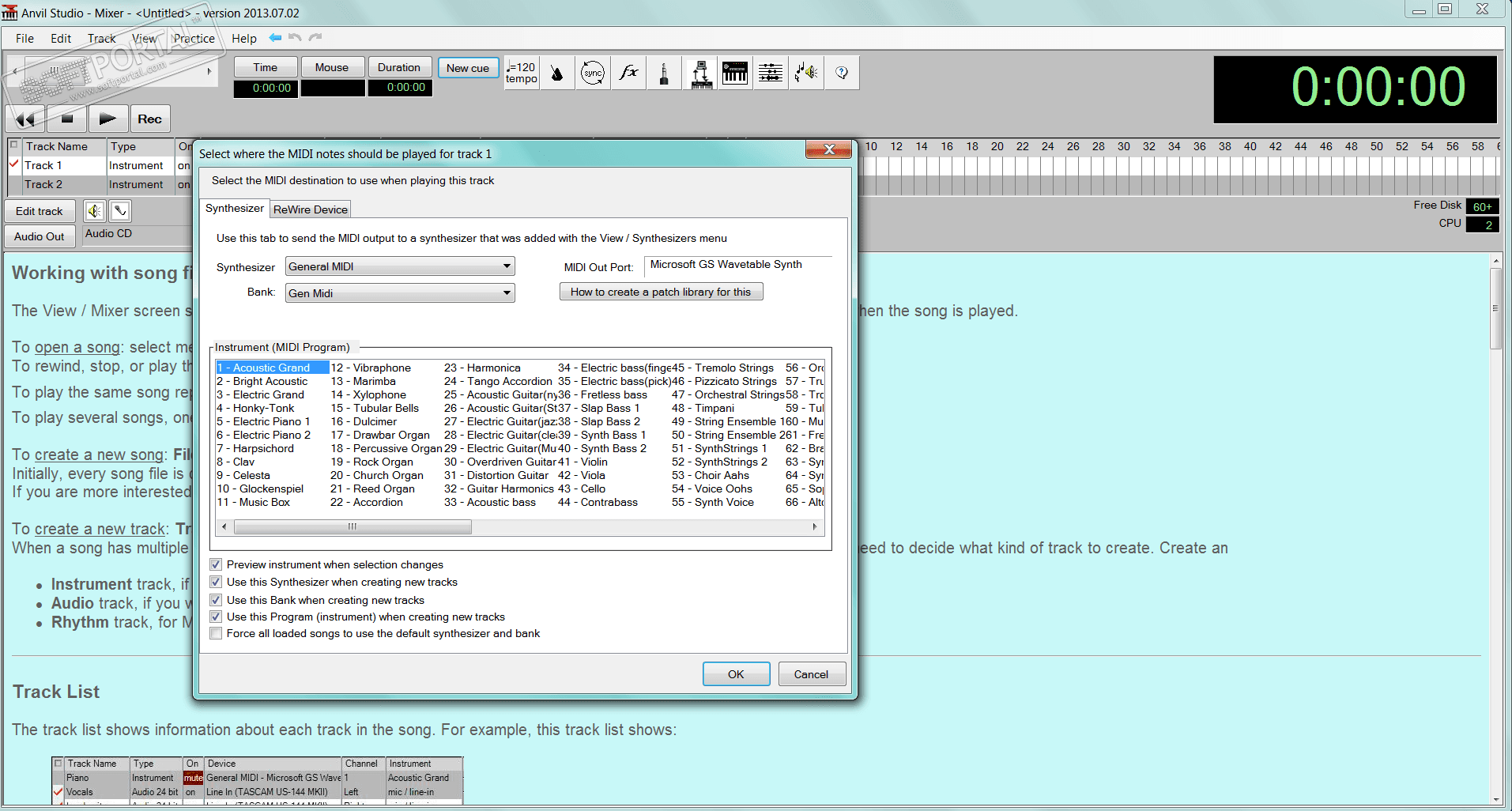Image resolution: width=1512 pixels, height=811 pixels.
Task: Click the undo arrow icon
Action: tap(296, 37)
